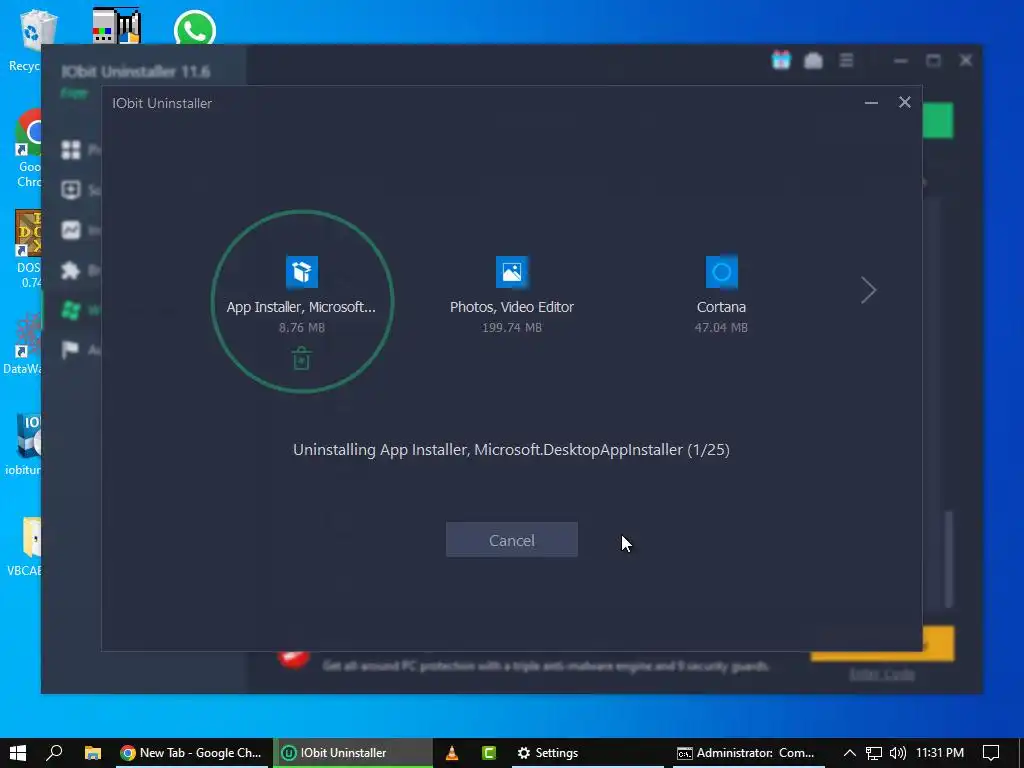Open File Explorer from taskbar
The width and height of the screenshot is (1024, 768).
tap(93, 753)
